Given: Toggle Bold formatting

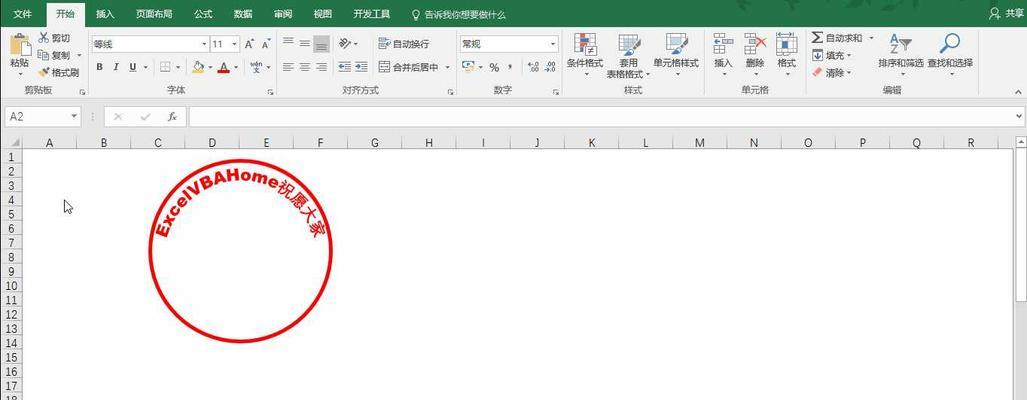Looking at the screenshot, I should click(100, 67).
